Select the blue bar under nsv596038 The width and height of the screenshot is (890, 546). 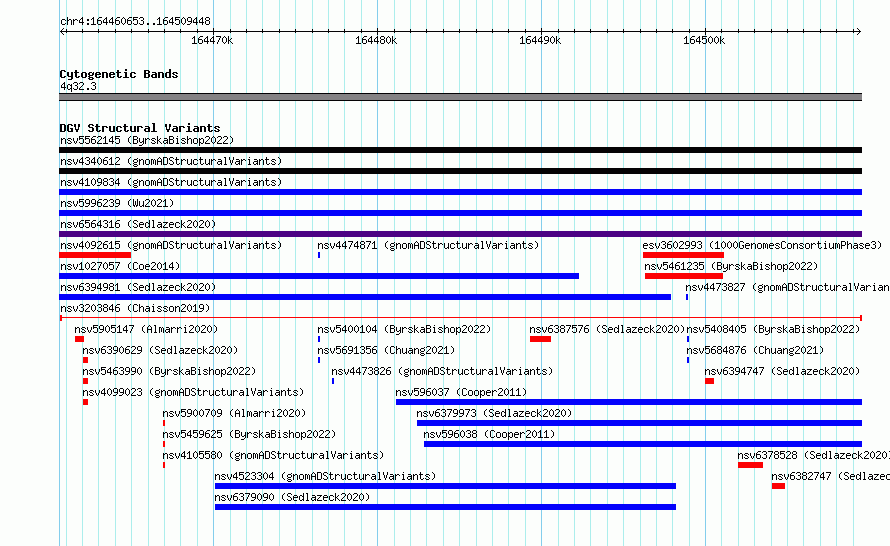coord(643,444)
